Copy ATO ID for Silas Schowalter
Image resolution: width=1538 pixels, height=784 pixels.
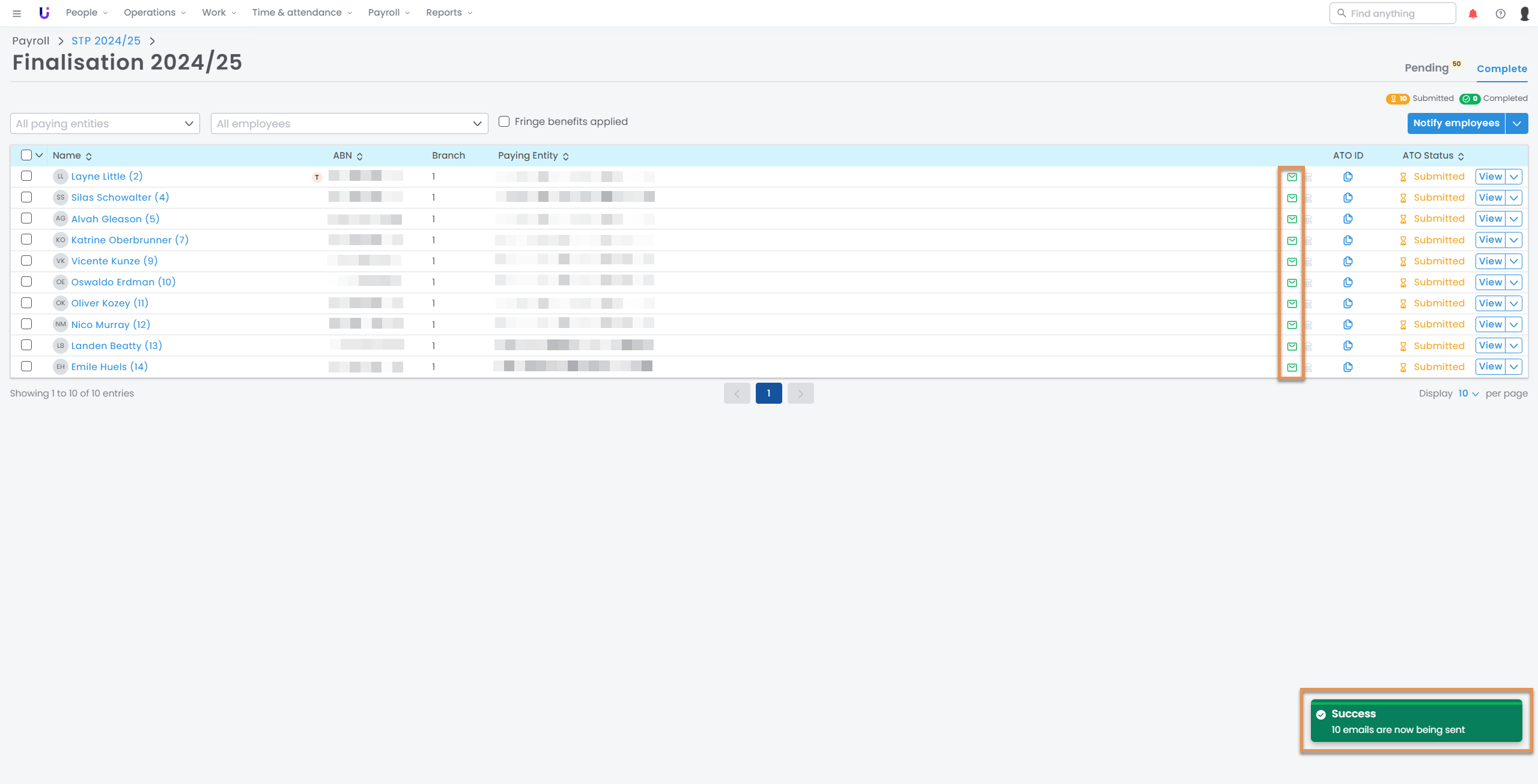click(x=1348, y=198)
